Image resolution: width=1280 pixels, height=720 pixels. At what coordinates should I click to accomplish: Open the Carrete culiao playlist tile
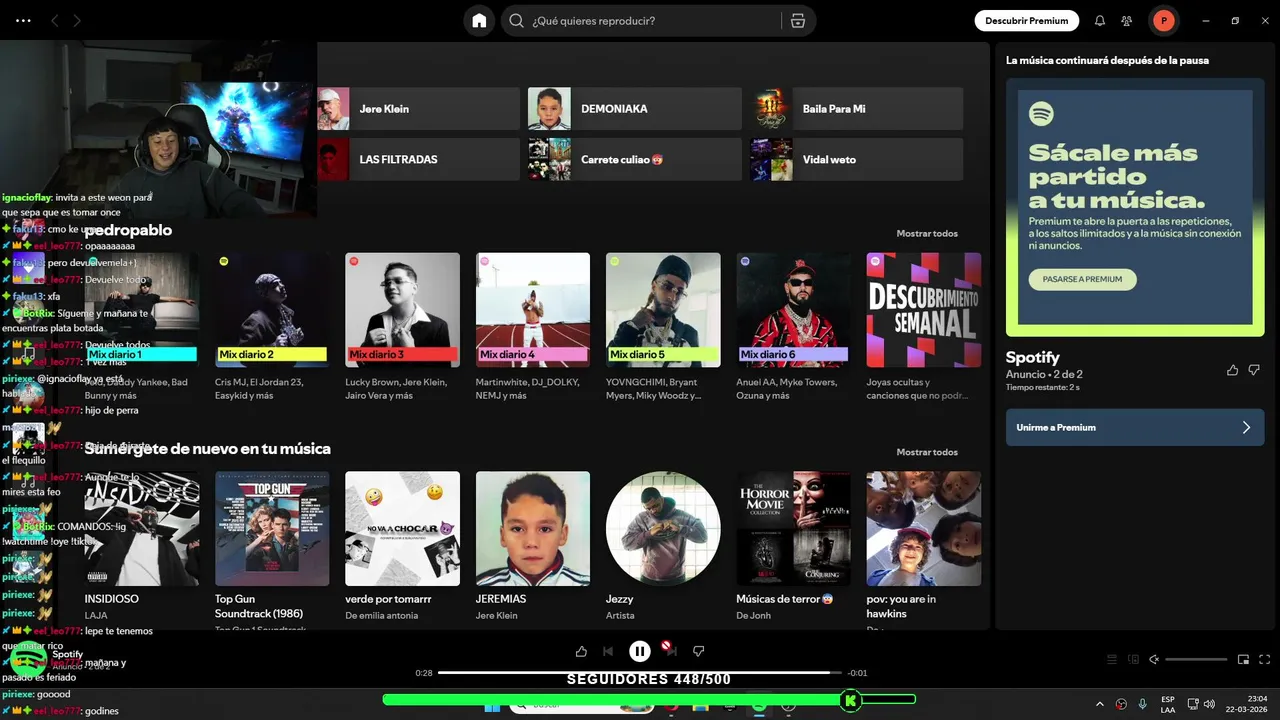[635, 159]
